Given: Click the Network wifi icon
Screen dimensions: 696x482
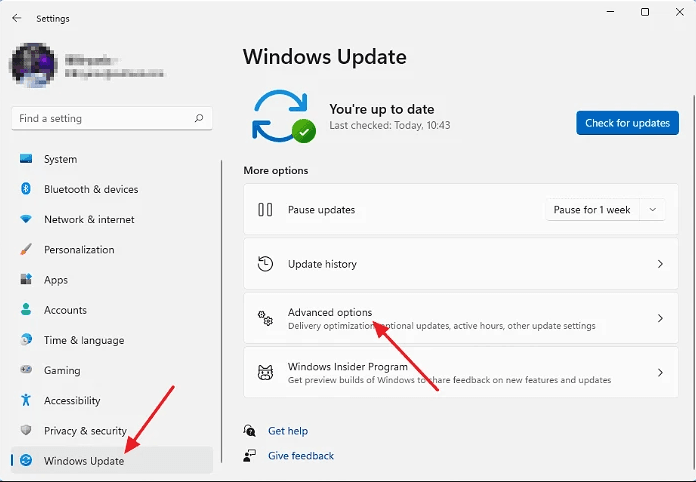Looking at the screenshot, I should 26,219.
